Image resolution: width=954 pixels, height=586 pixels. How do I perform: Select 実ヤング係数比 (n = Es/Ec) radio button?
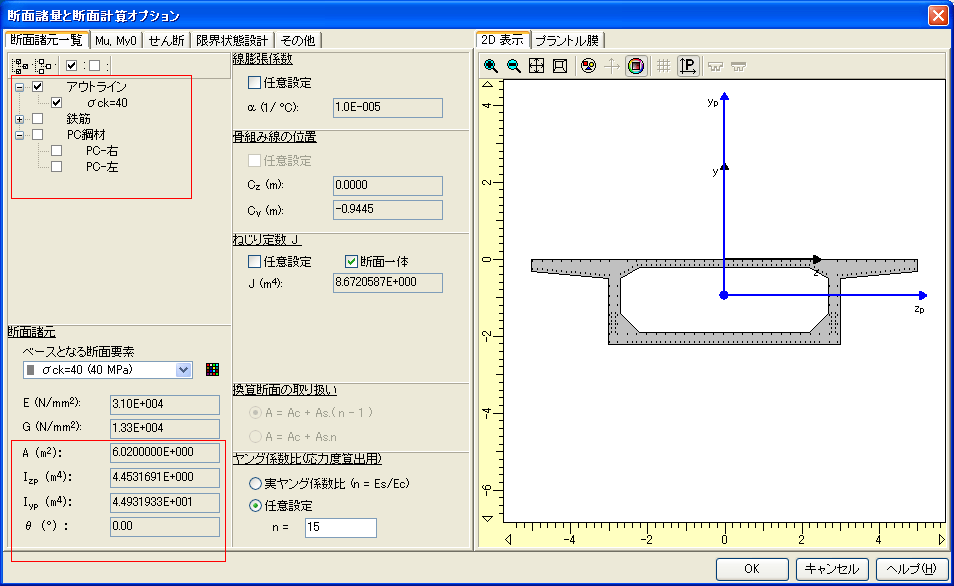point(256,484)
